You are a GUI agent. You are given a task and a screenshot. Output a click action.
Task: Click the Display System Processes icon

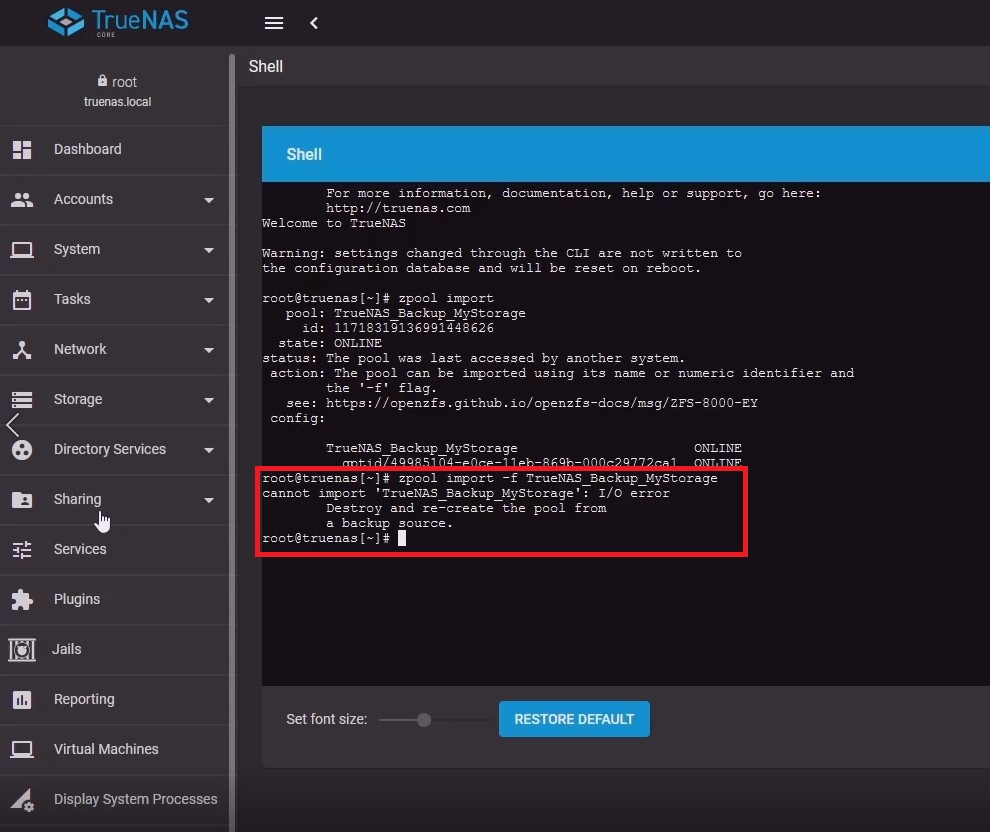coord(22,799)
